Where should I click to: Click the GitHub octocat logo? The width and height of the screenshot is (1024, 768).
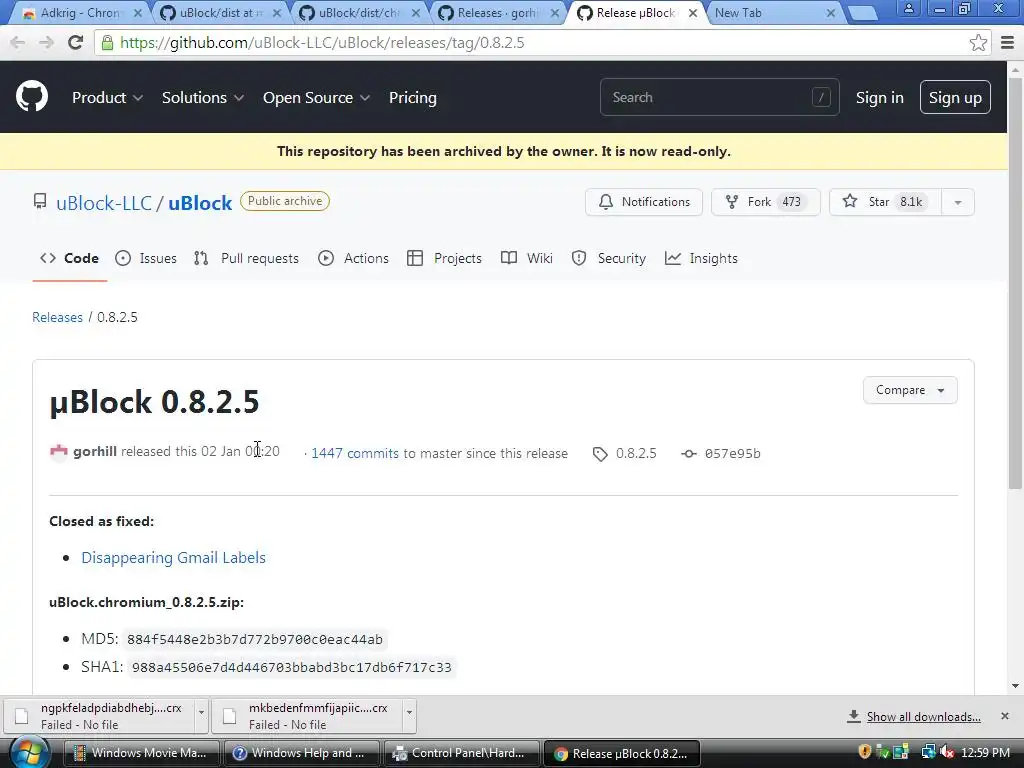(x=31, y=97)
